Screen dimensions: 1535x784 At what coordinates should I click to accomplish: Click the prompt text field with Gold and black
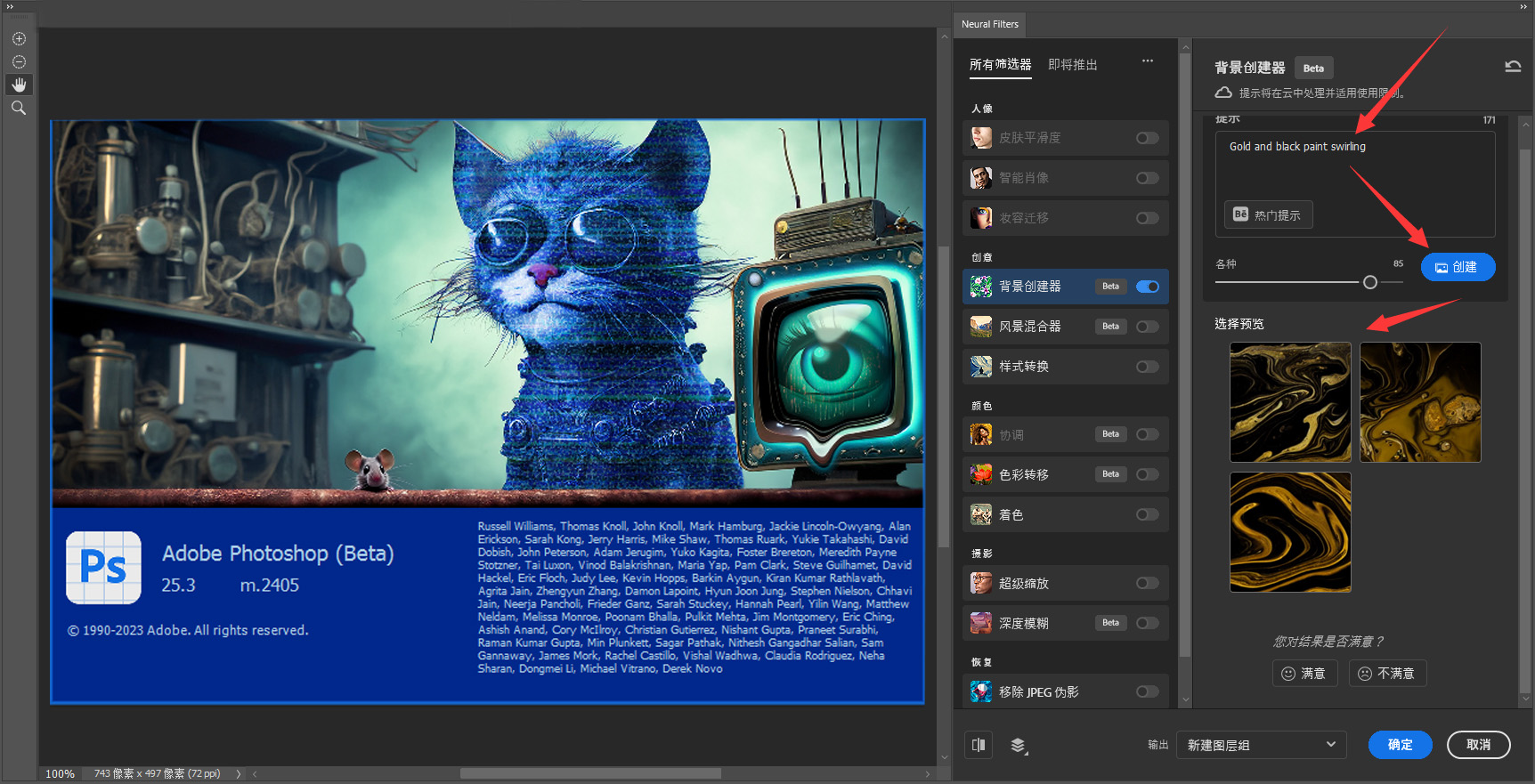[1354, 183]
